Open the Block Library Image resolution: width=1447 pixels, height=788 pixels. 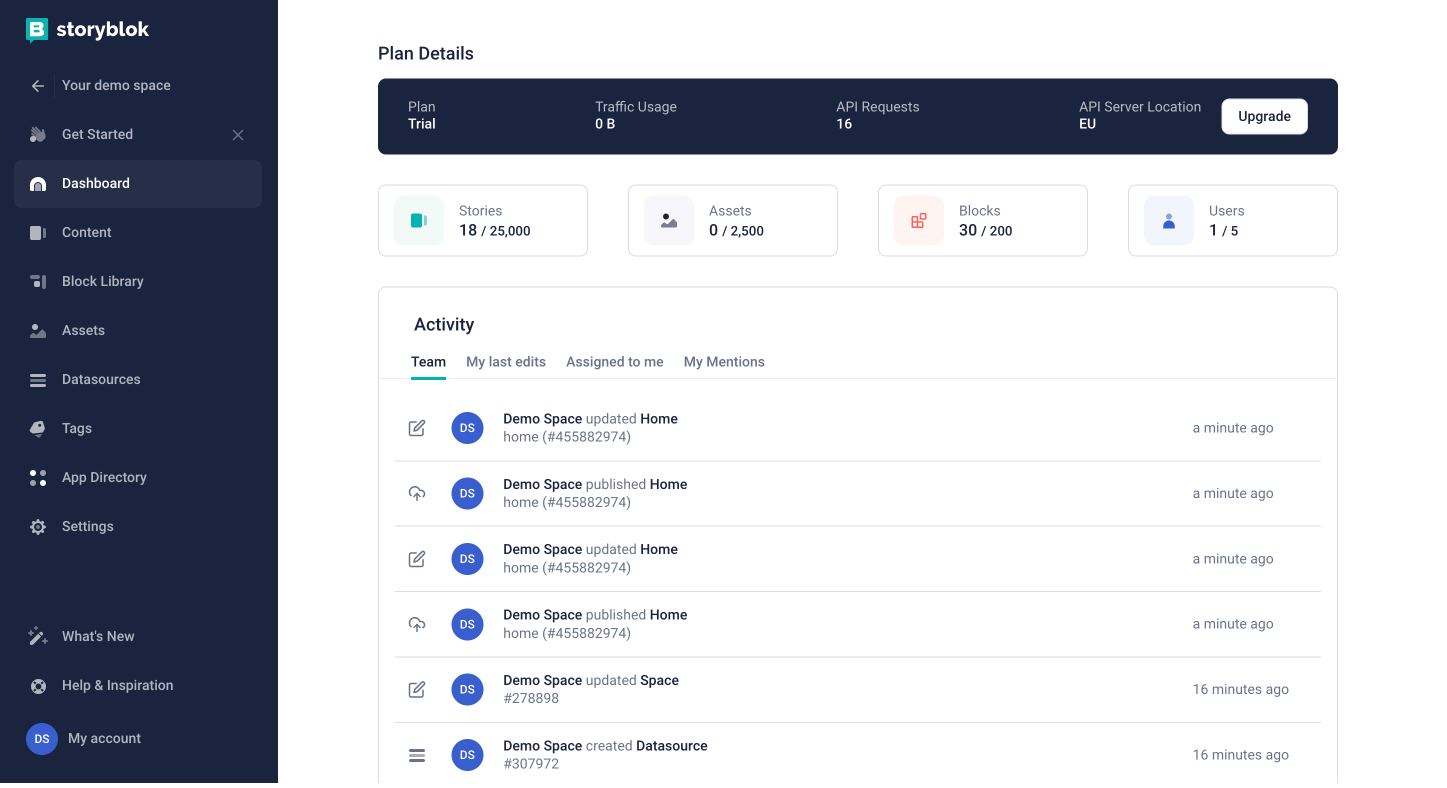[x=103, y=281]
